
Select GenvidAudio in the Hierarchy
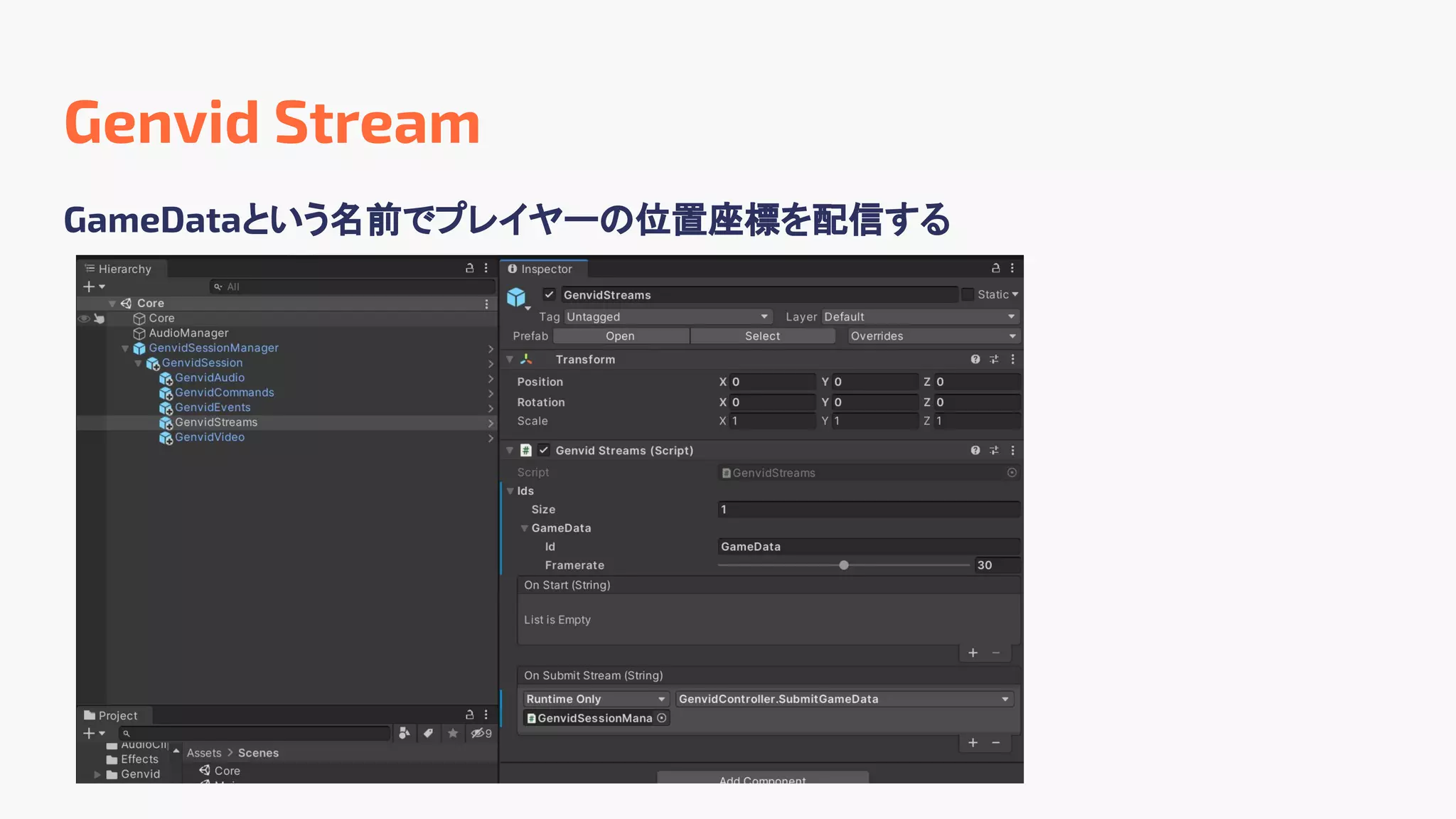click(x=210, y=378)
